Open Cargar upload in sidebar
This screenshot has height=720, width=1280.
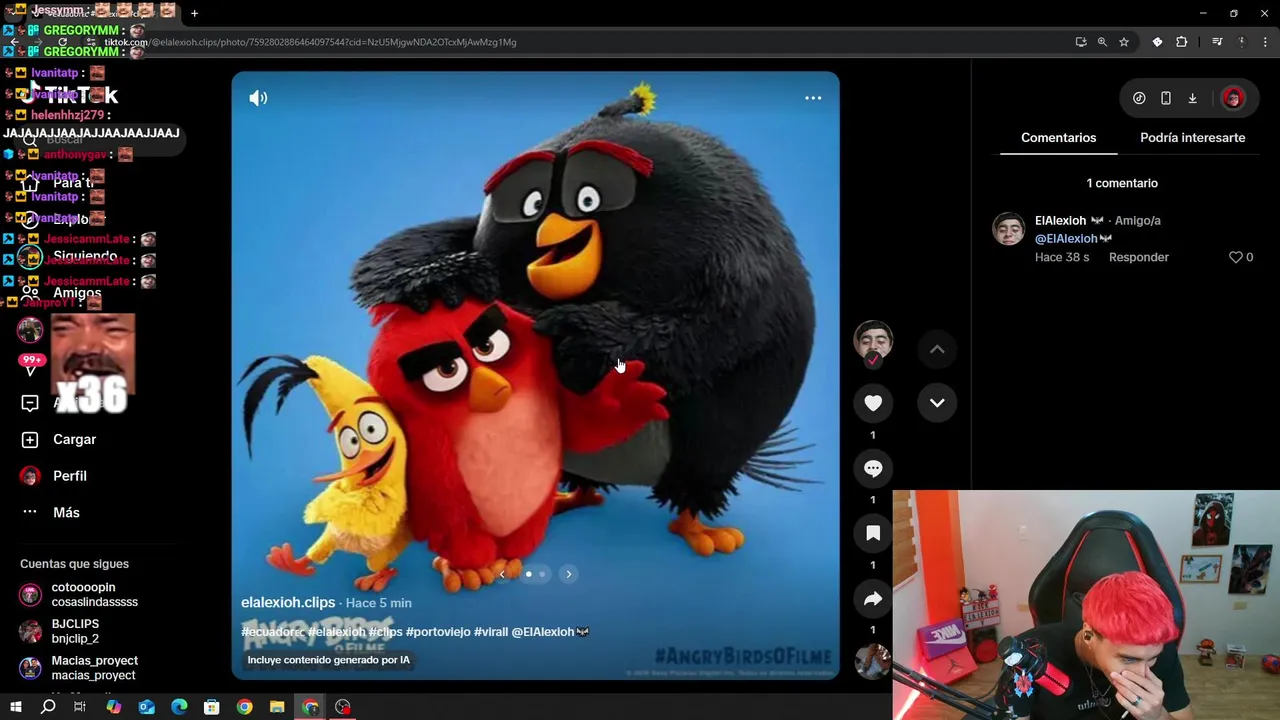(x=58, y=439)
